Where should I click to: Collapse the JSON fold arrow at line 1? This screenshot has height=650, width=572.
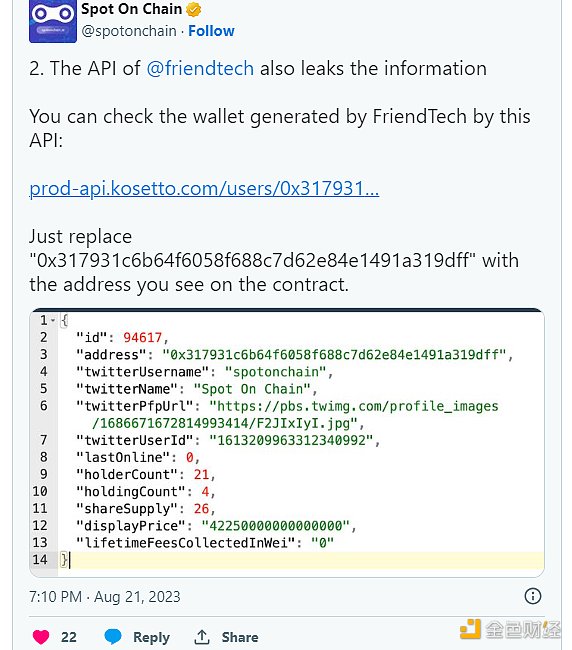(53, 320)
